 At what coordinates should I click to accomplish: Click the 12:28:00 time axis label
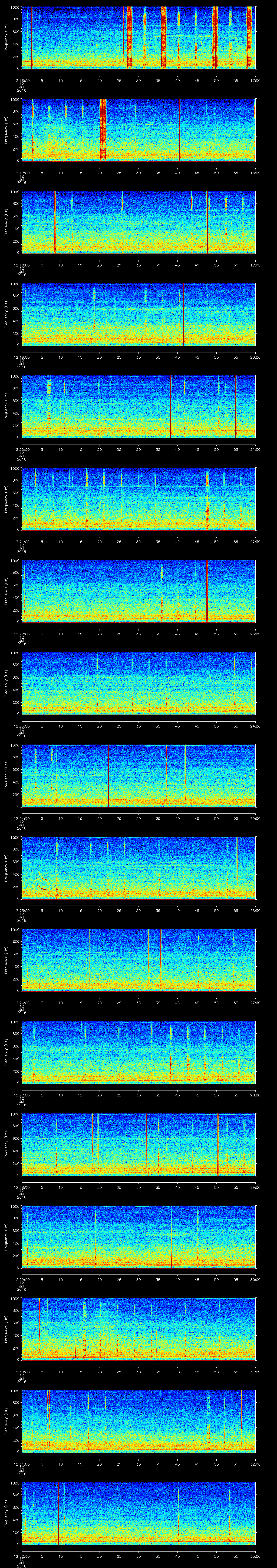22,1187
